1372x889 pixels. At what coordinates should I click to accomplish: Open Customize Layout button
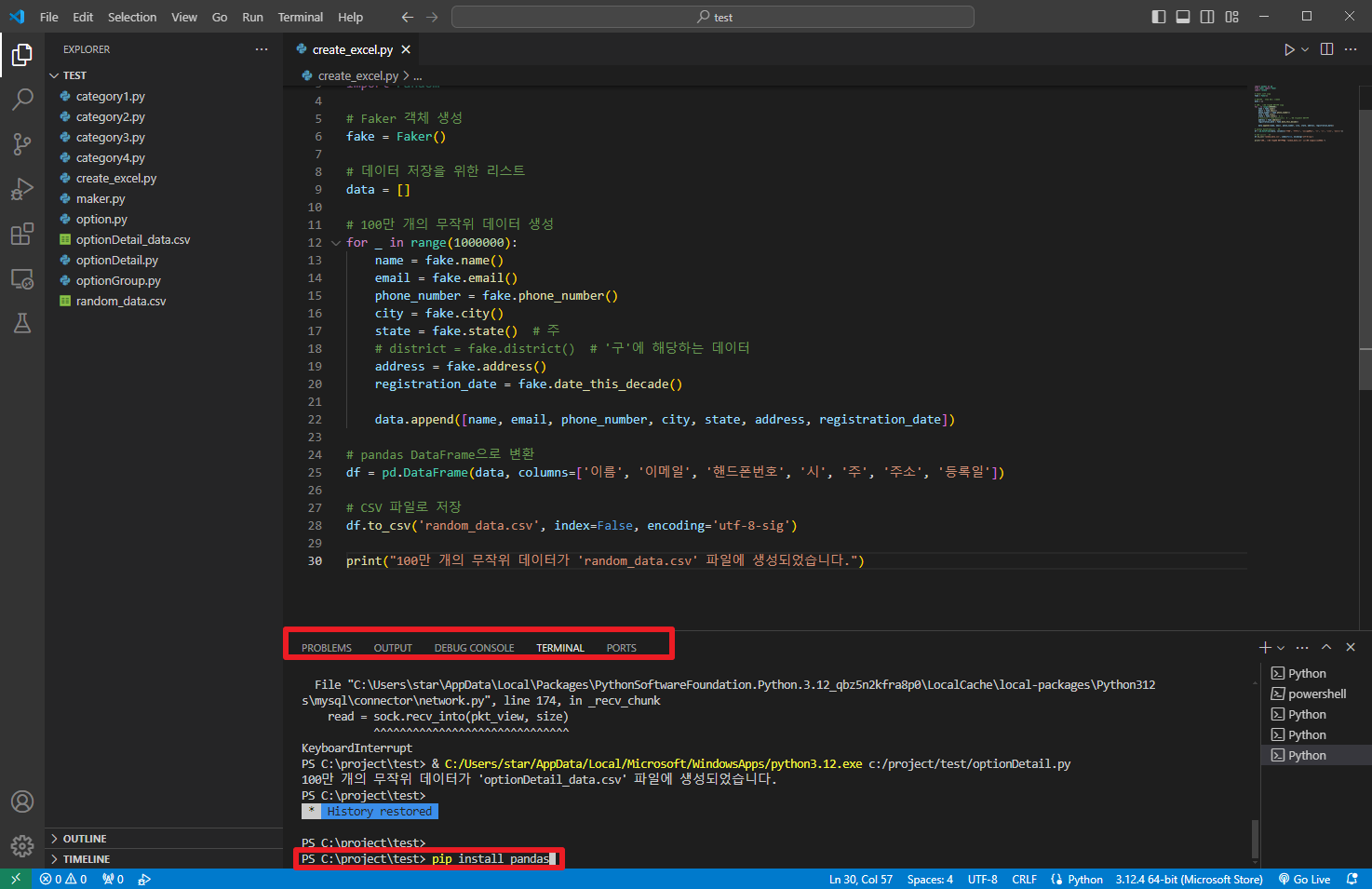tap(1232, 17)
